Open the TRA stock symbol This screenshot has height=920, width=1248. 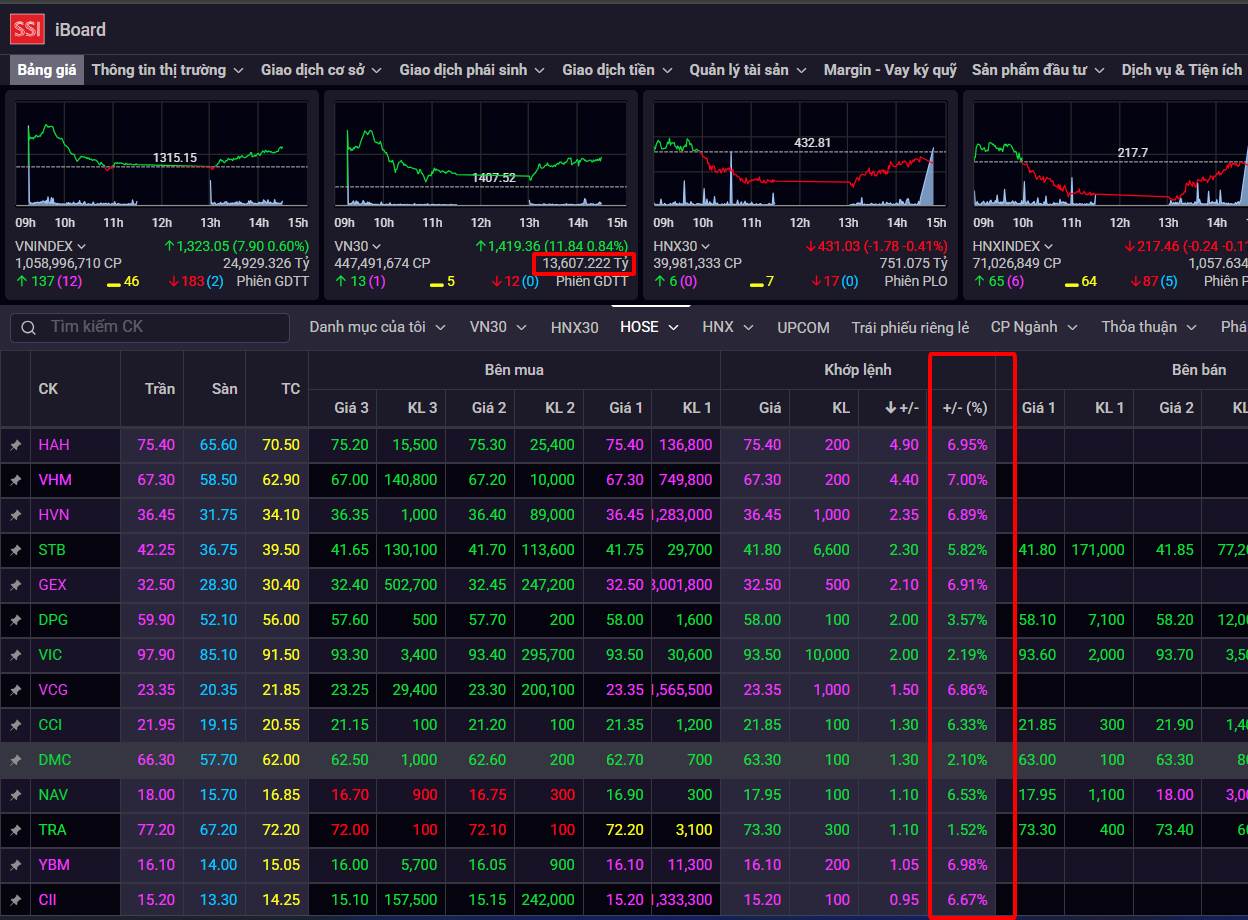tap(53, 830)
